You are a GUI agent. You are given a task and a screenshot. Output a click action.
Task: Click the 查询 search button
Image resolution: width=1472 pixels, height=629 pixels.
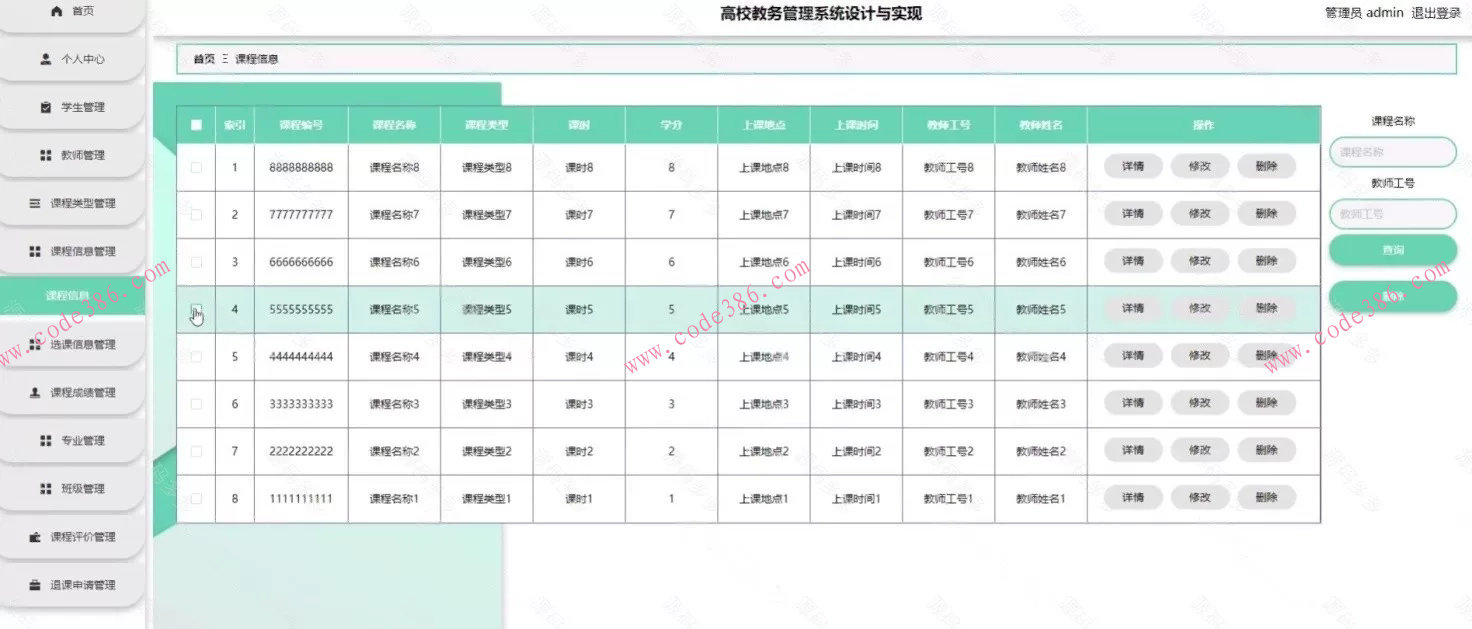pyautogui.click(x=1392, y=248)
